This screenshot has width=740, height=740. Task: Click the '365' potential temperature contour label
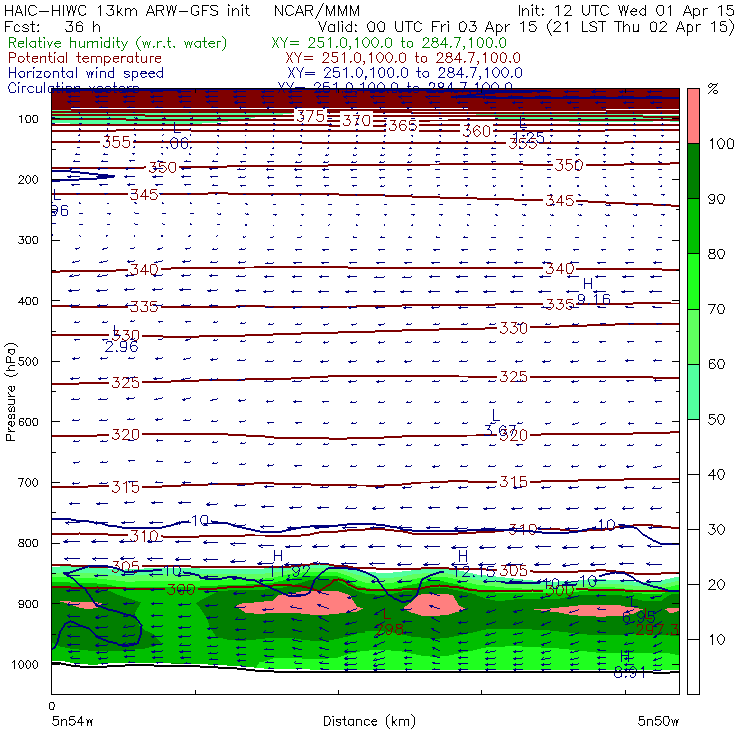pyautogui.click(x=403, y=126)
